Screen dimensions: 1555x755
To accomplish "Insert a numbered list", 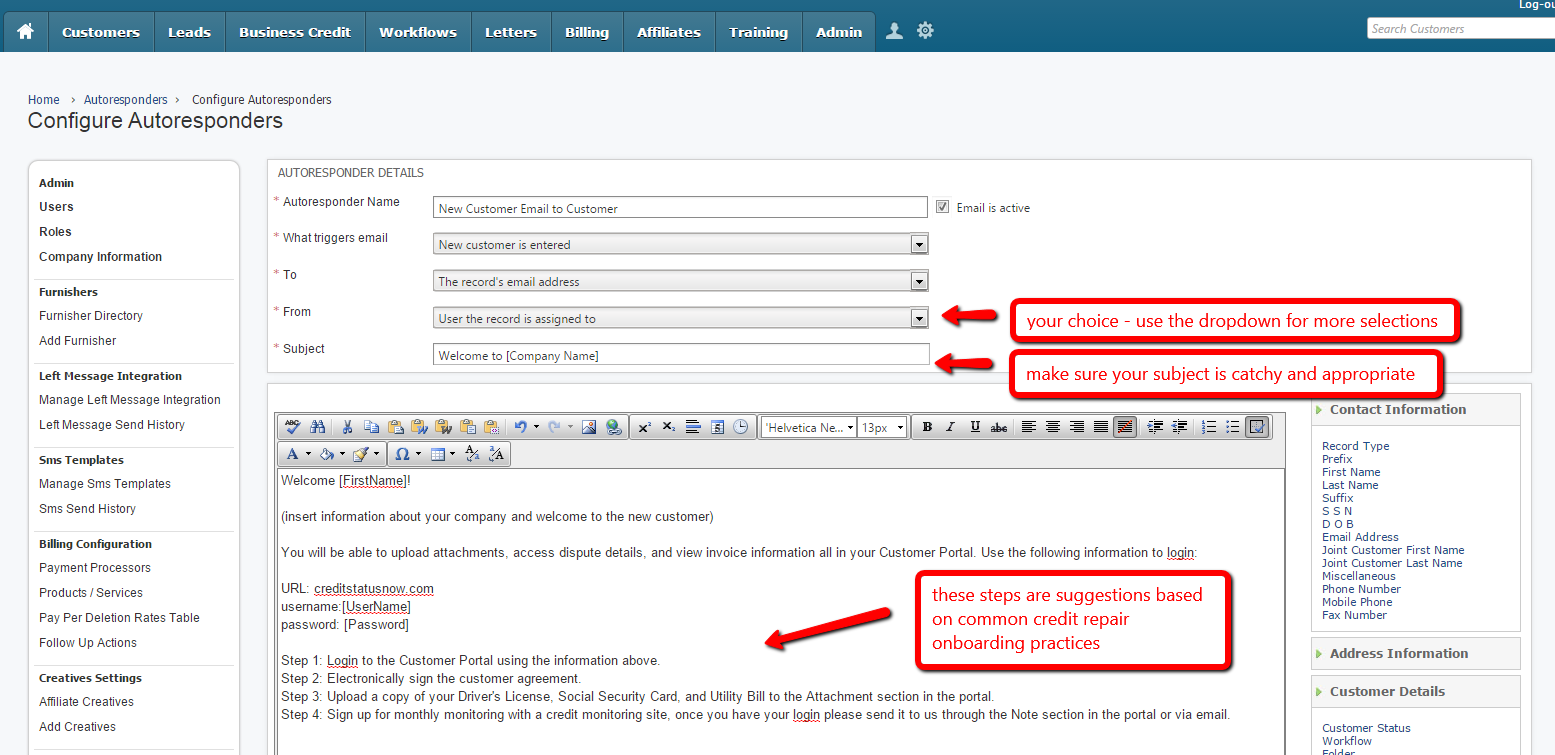I will coord(1209,427).
